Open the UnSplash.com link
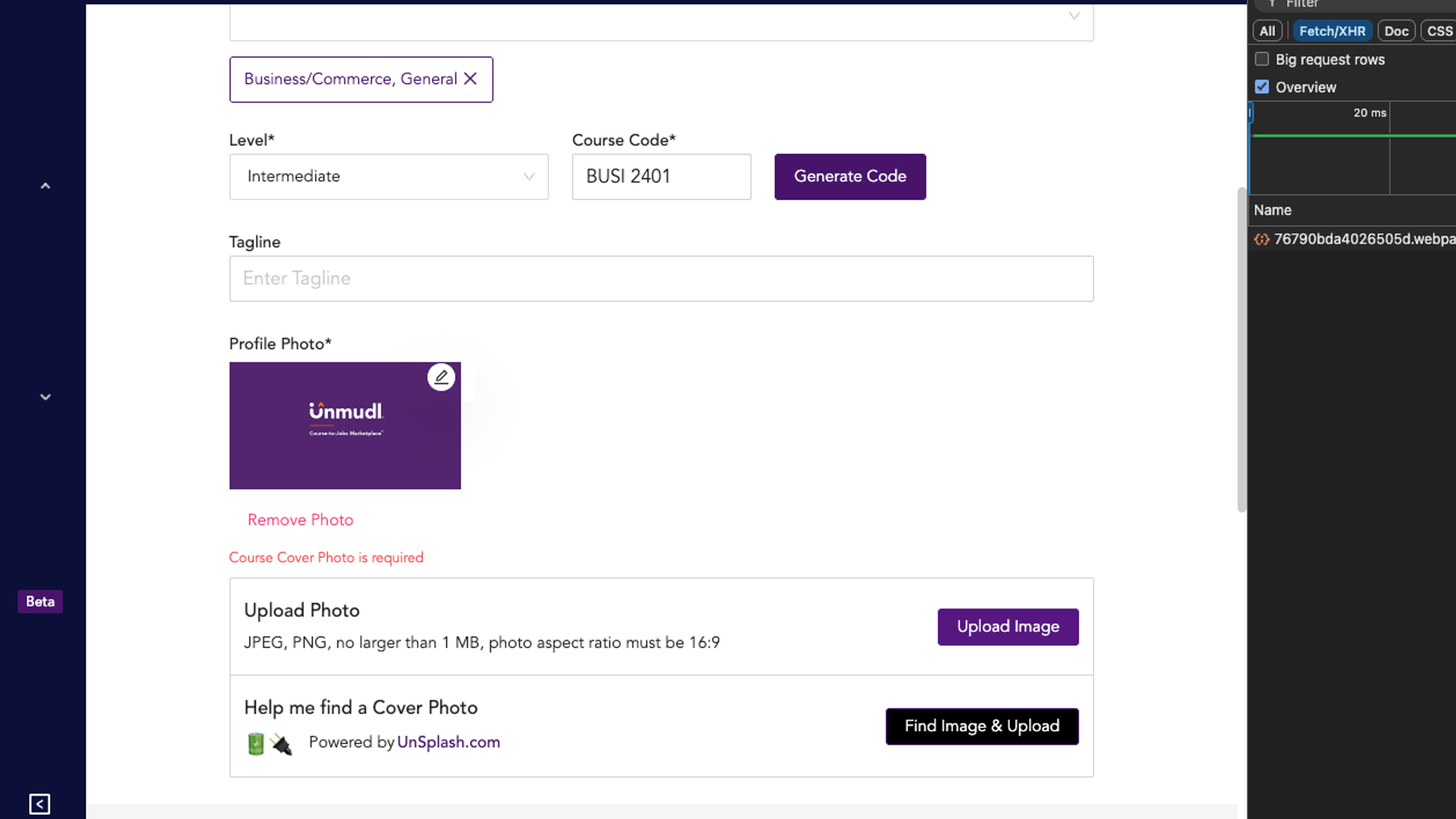Viewport: 1456px width, 819px height. point(448,742)
